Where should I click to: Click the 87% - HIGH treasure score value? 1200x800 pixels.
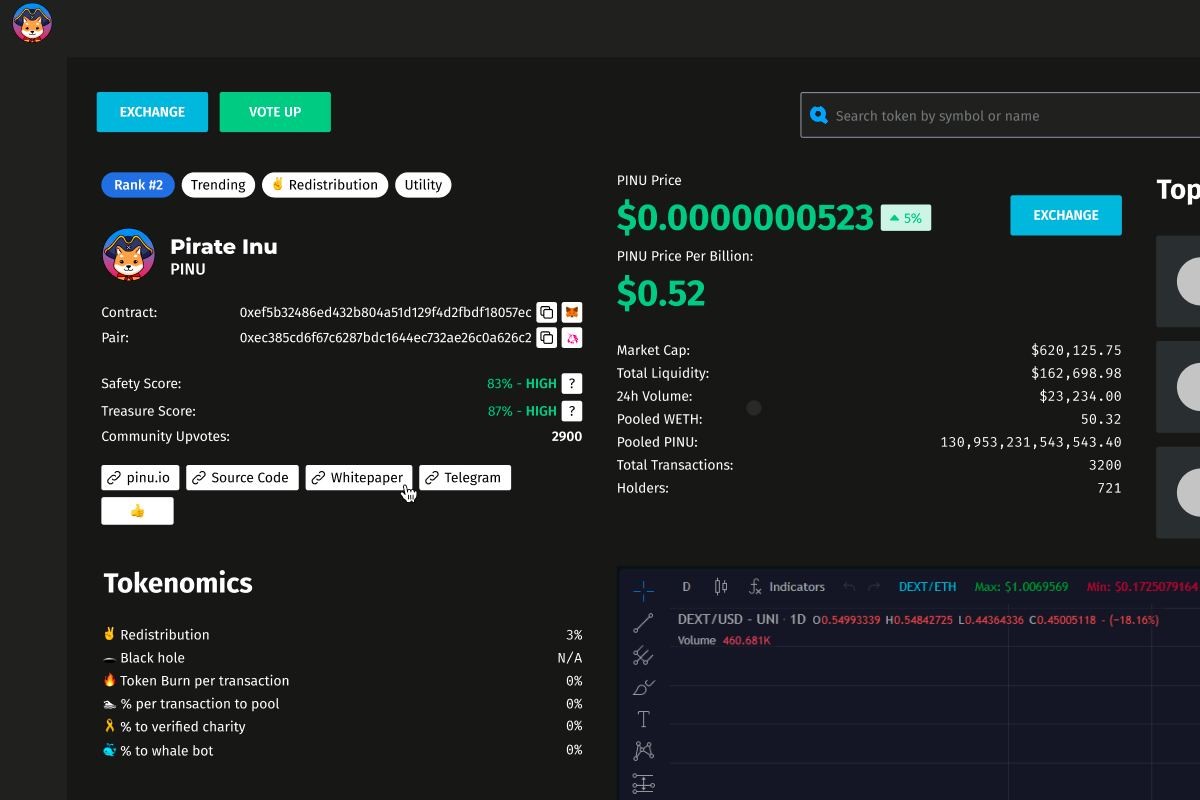click(522, 411)
